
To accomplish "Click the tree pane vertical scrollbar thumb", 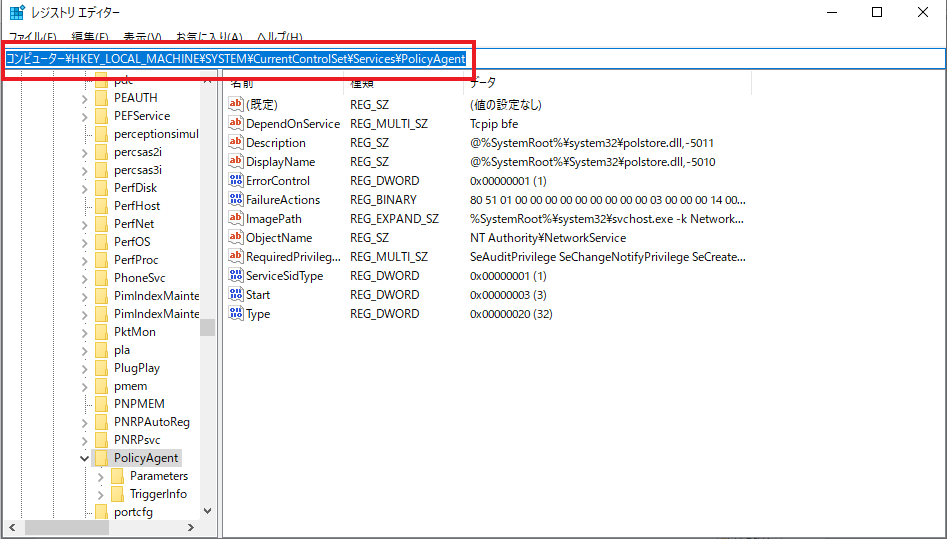I will point(207,327).
